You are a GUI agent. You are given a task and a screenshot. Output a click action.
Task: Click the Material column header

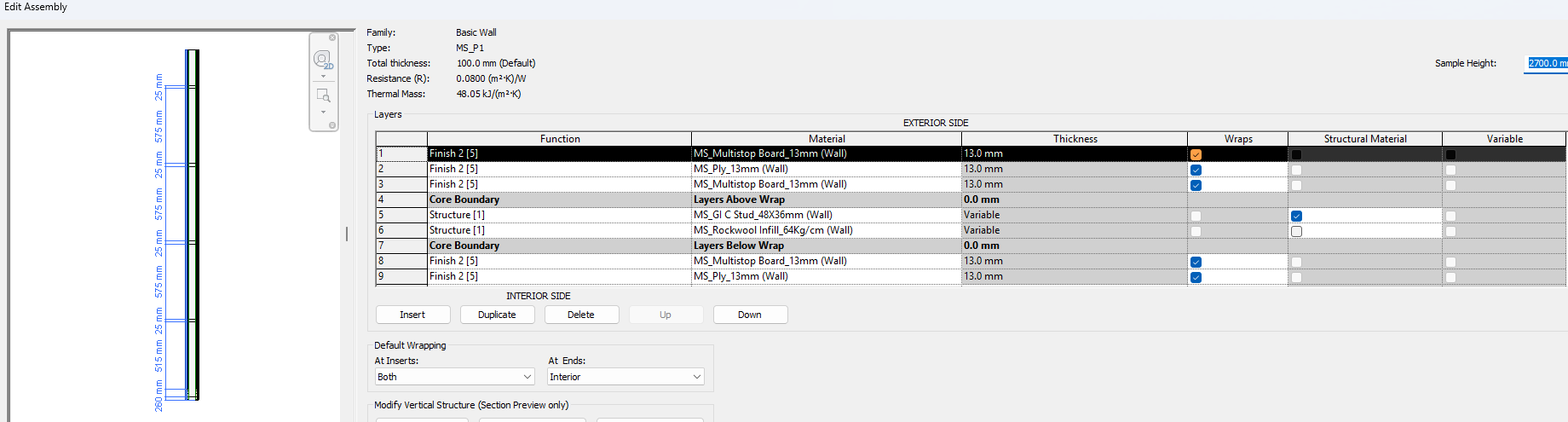click(x=827, y=139)
